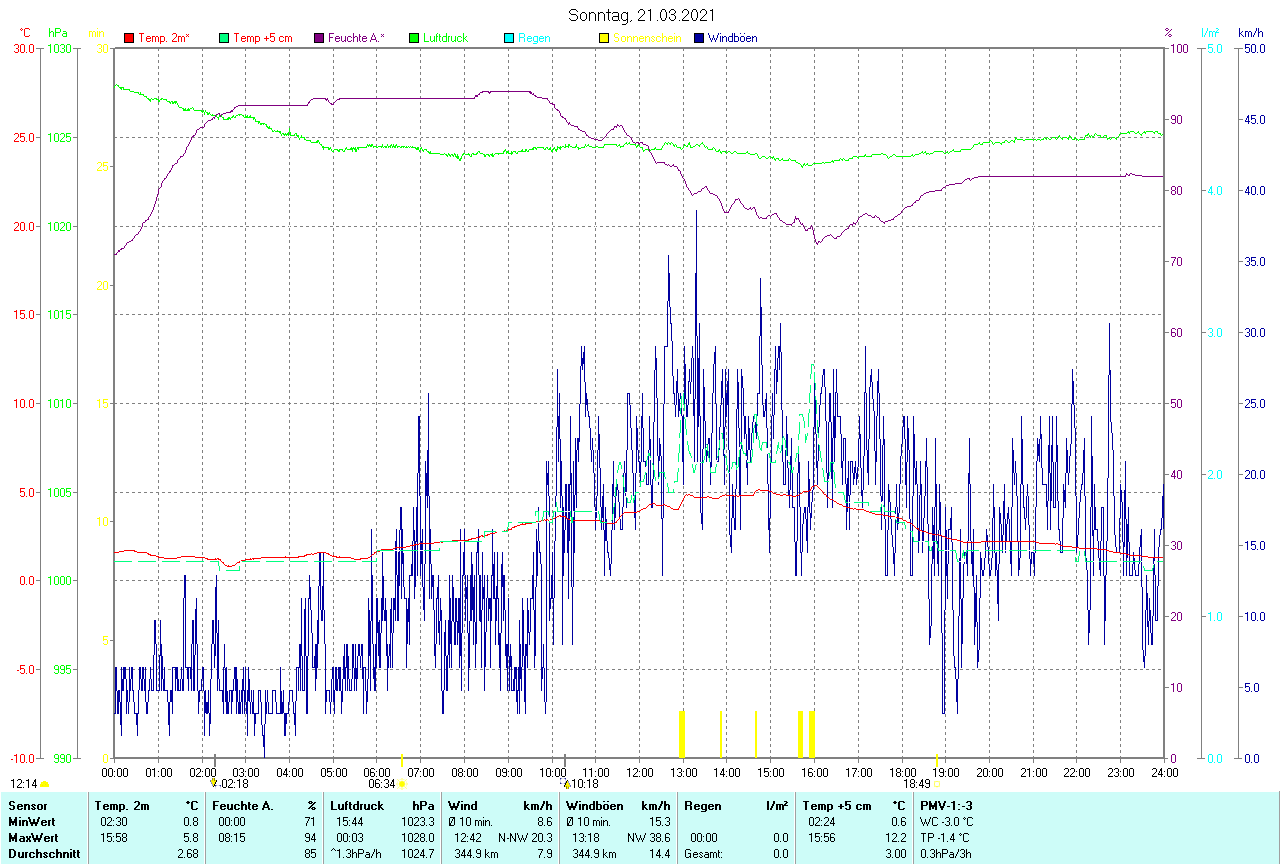Screen dimensions: 1280x864
Task: Click the yellow sunshine bar at 13:00
Action: tap(682, 734)
